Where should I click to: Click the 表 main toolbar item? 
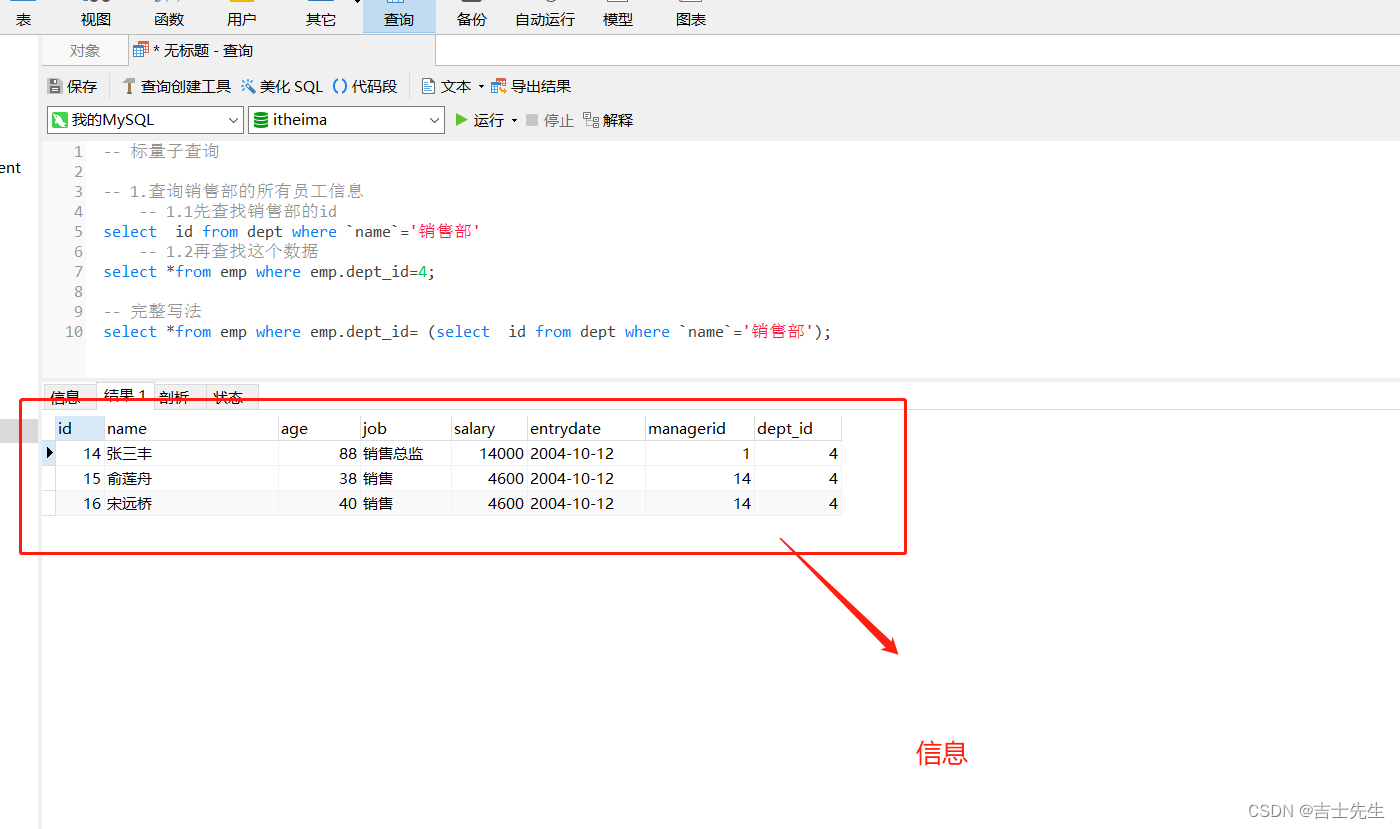click(23, 15)
